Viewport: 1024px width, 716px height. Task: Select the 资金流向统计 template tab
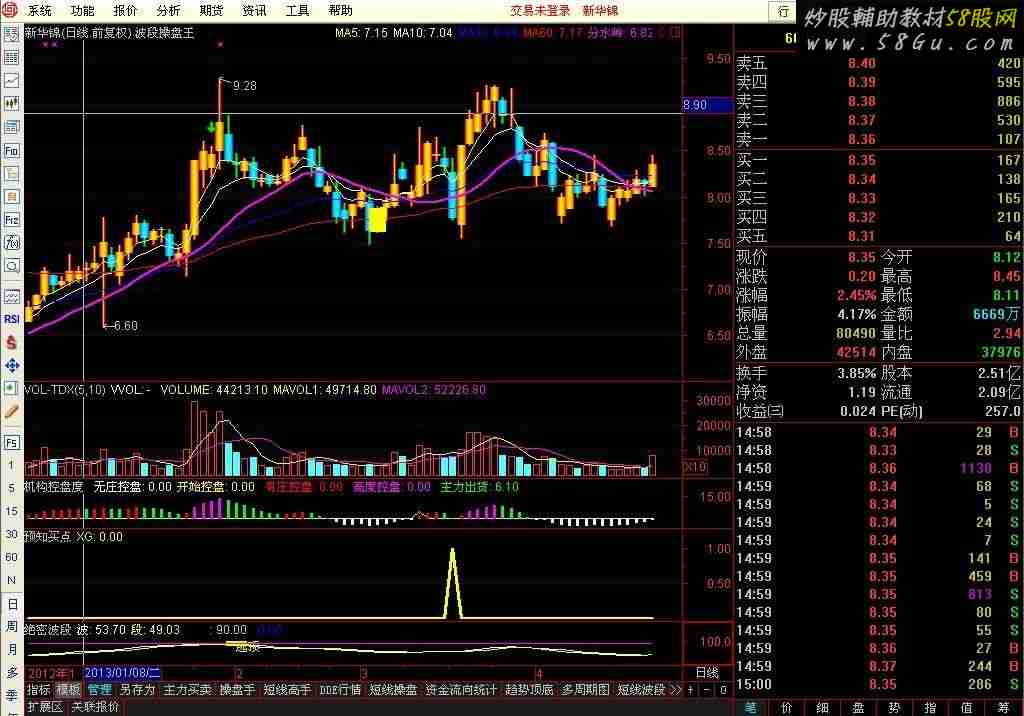pyautogui.click(x=461, y=689)
